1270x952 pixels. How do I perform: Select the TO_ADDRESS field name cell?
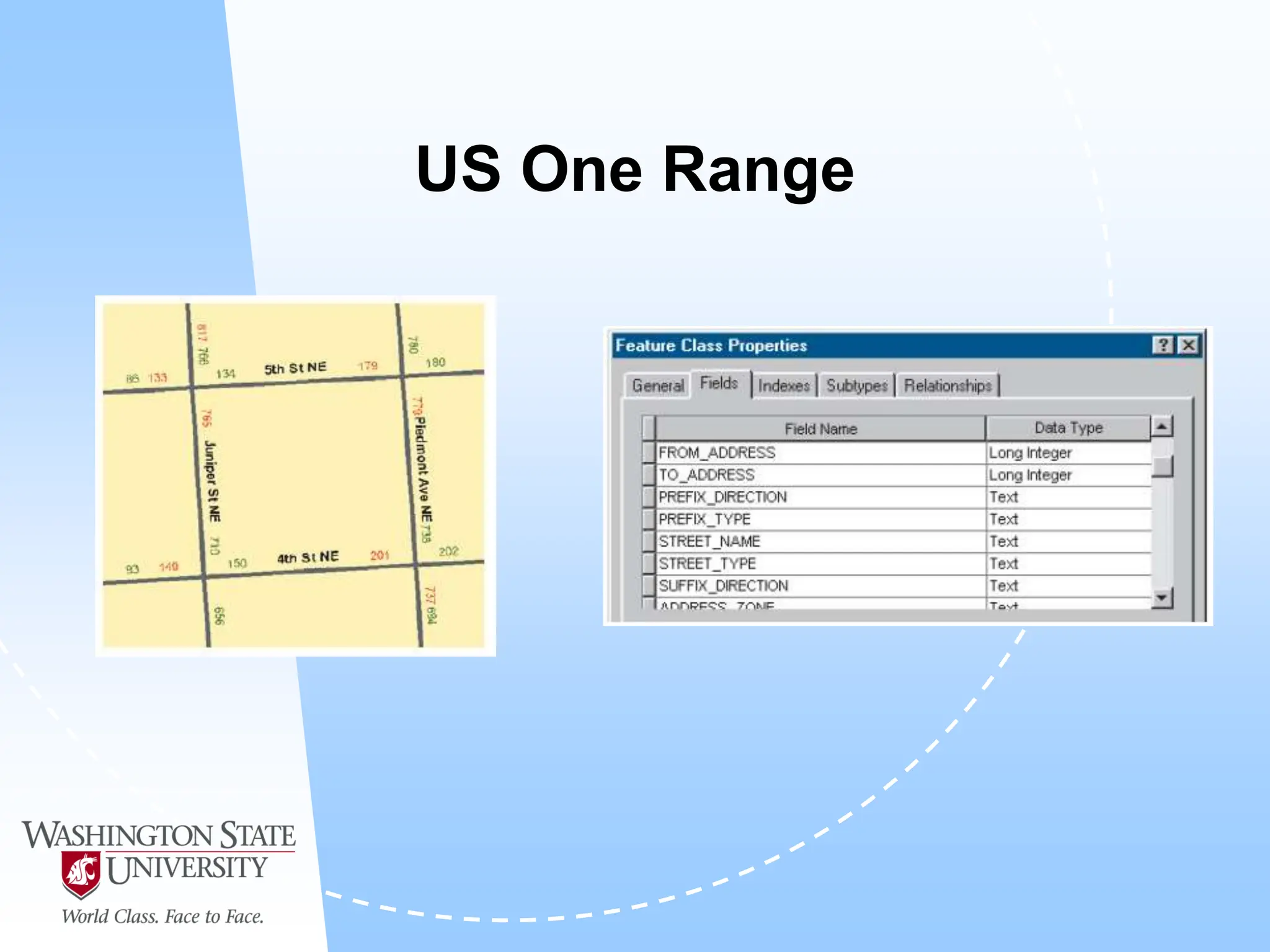(820, 475)
